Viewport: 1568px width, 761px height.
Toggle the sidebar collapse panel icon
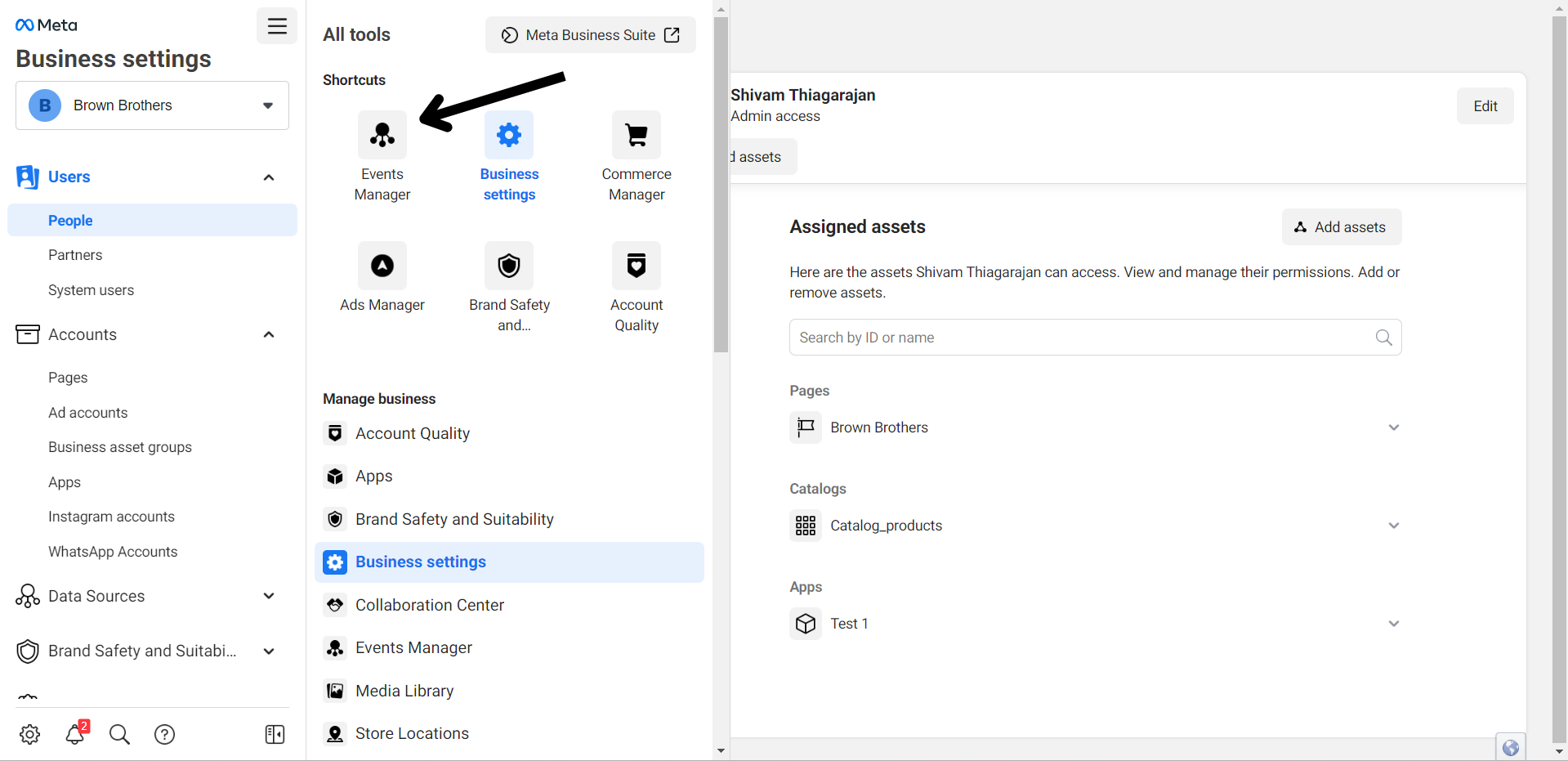275,734
